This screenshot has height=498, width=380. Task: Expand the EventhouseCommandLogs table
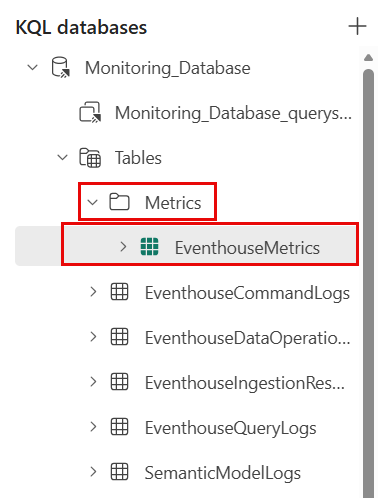point(93,292)
